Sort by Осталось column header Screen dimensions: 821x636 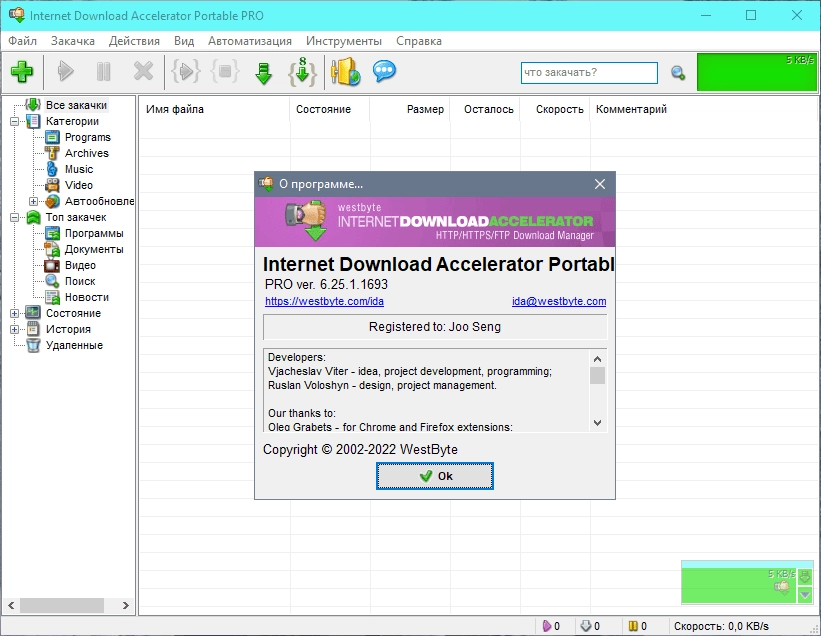pos(489,109)
